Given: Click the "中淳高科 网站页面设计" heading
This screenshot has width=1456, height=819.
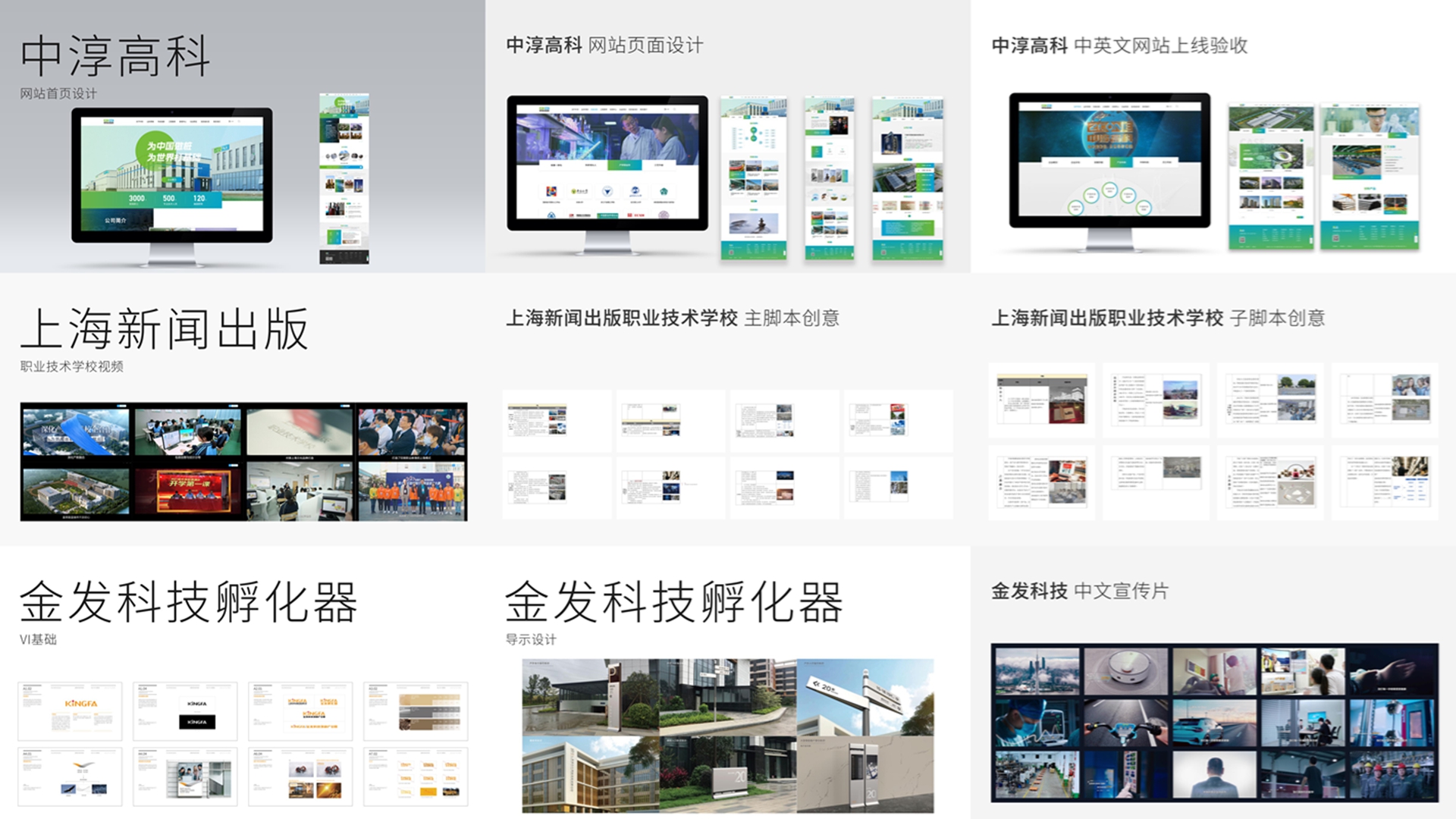Looking at the screenshot, I should (x=604, y=45).
